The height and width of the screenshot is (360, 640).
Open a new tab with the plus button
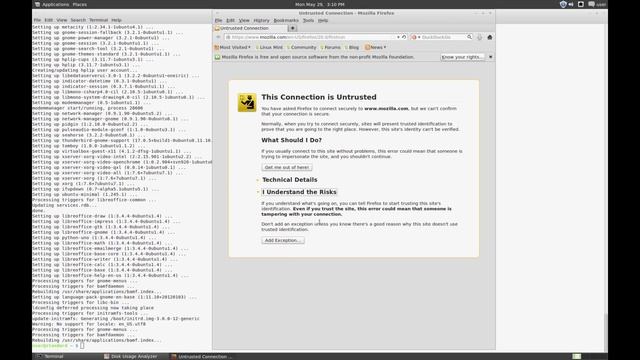tap(292, 28)
